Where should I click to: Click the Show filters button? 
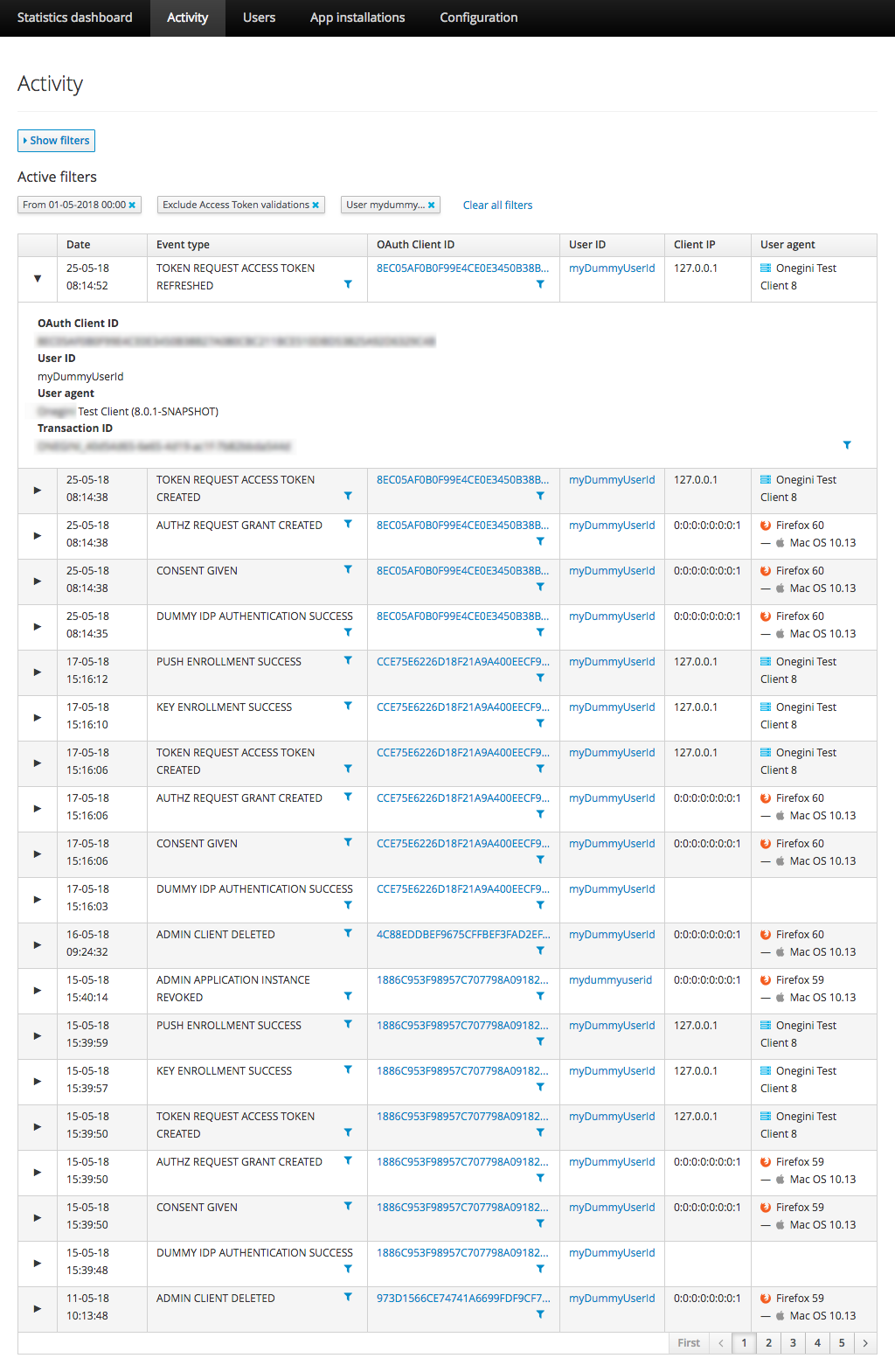pyautogui.click(x=57, y=140)
